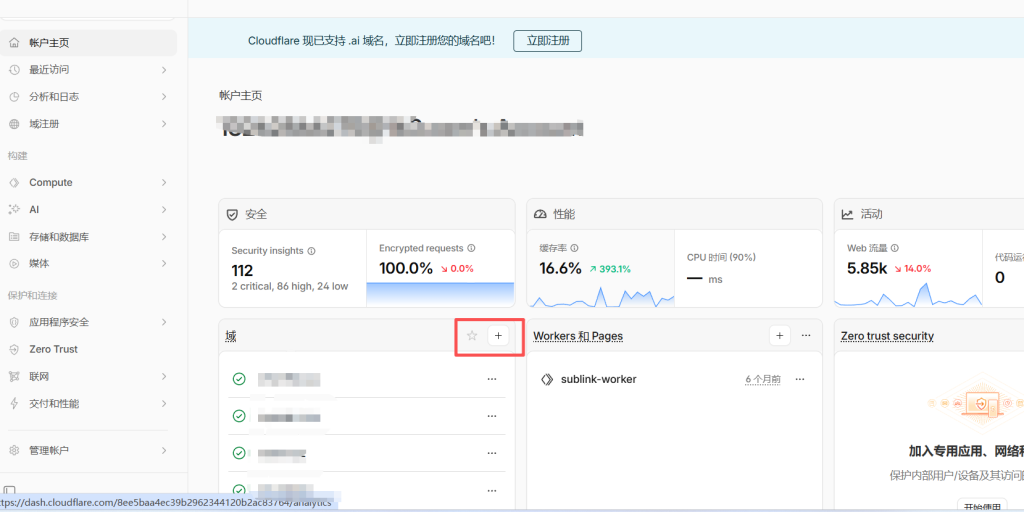The height and width of the screenshot is (512, 1024).
Task: Click the star icon in the 域 panel
Action: pyautogui.click(x=472, y=336)
